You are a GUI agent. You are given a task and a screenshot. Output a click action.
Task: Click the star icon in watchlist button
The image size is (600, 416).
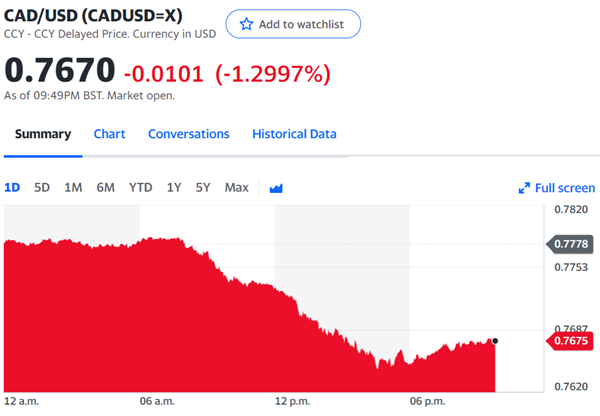(x=246, y=24)
